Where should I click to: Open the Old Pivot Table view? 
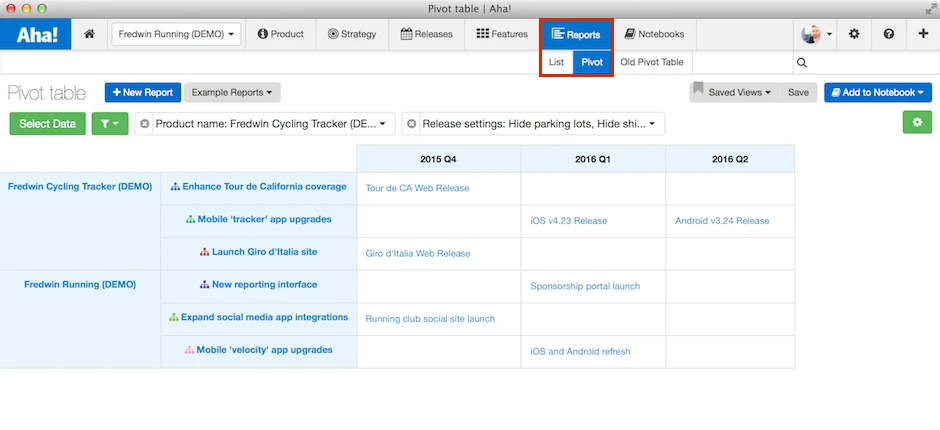(x=652, y=62)
